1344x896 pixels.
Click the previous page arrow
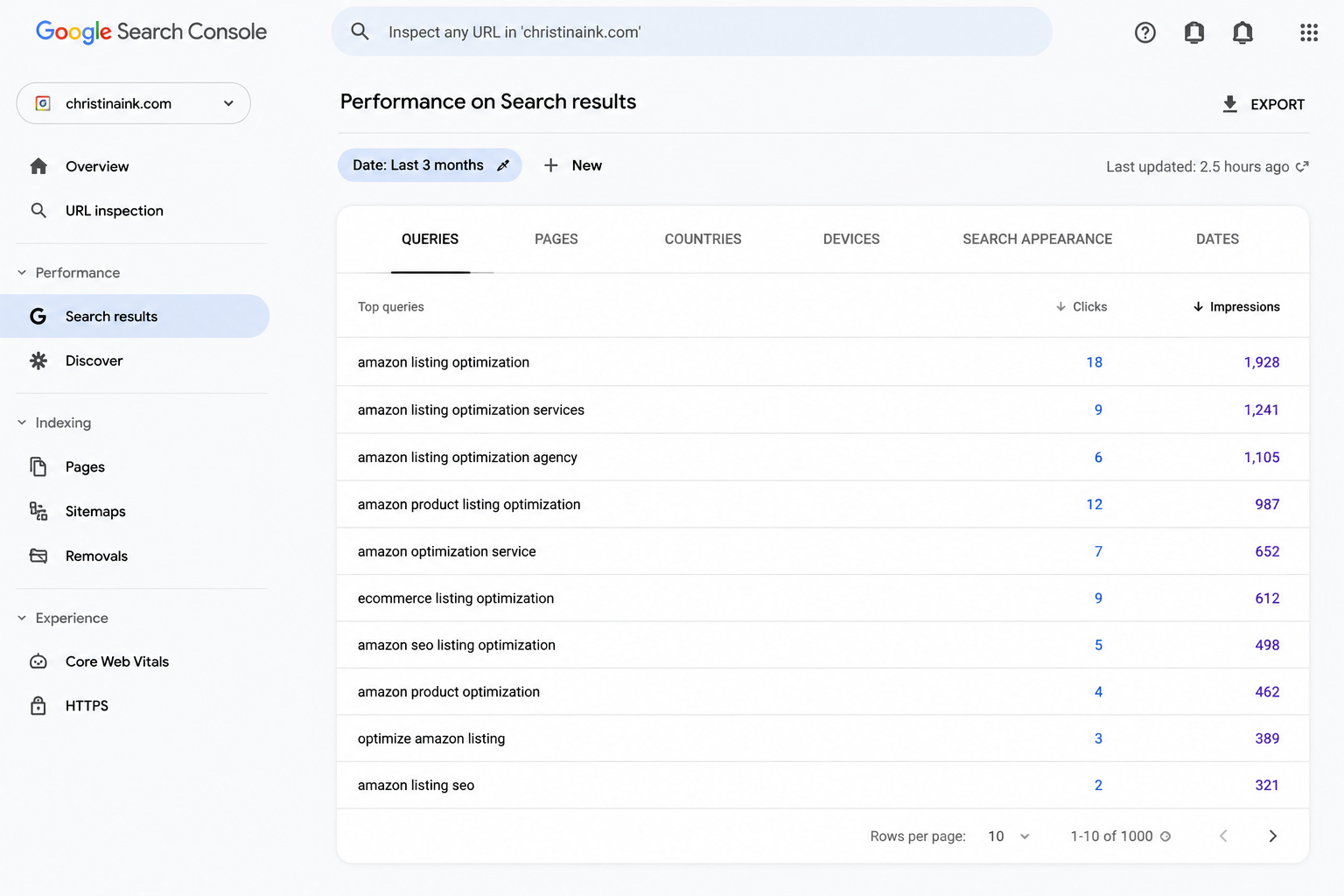pyautogui.click(x=1223, y=836)
